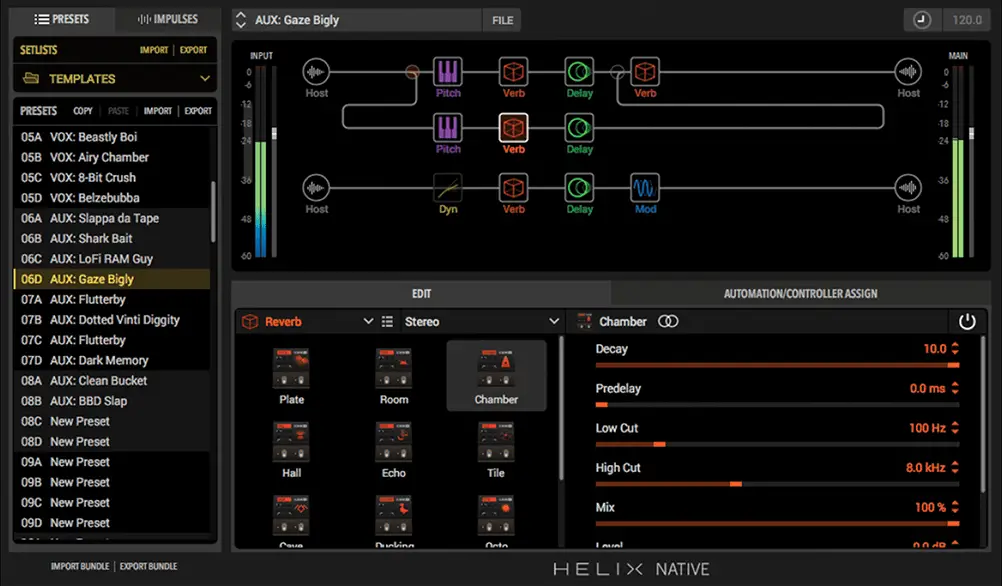Choose the Chamber reverb model
This screenshot has height=586, width=1002.
496,376
